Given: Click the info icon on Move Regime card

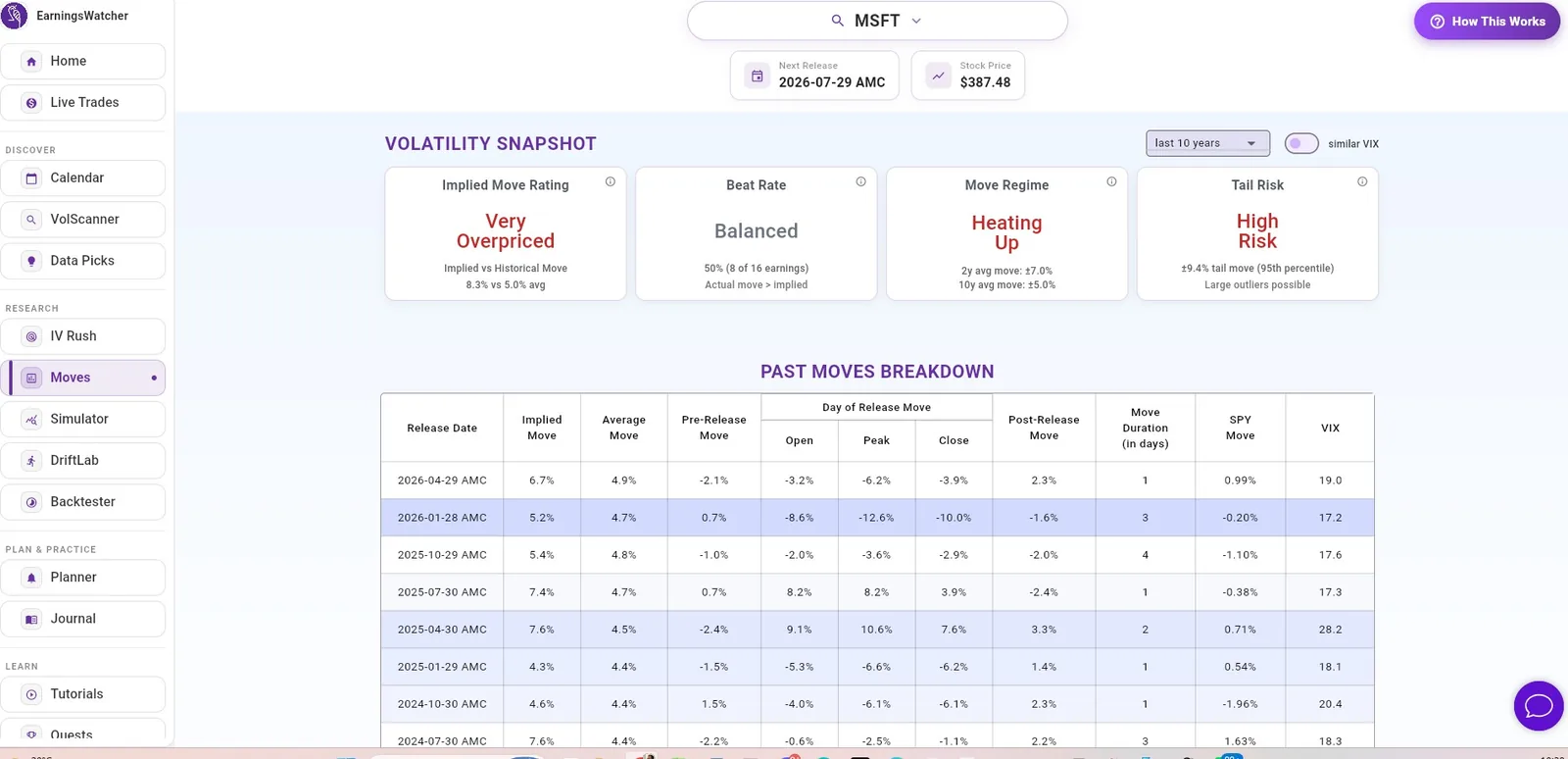Looking at the screenshot, I should pyautogui.click(x=1111, y=181).
